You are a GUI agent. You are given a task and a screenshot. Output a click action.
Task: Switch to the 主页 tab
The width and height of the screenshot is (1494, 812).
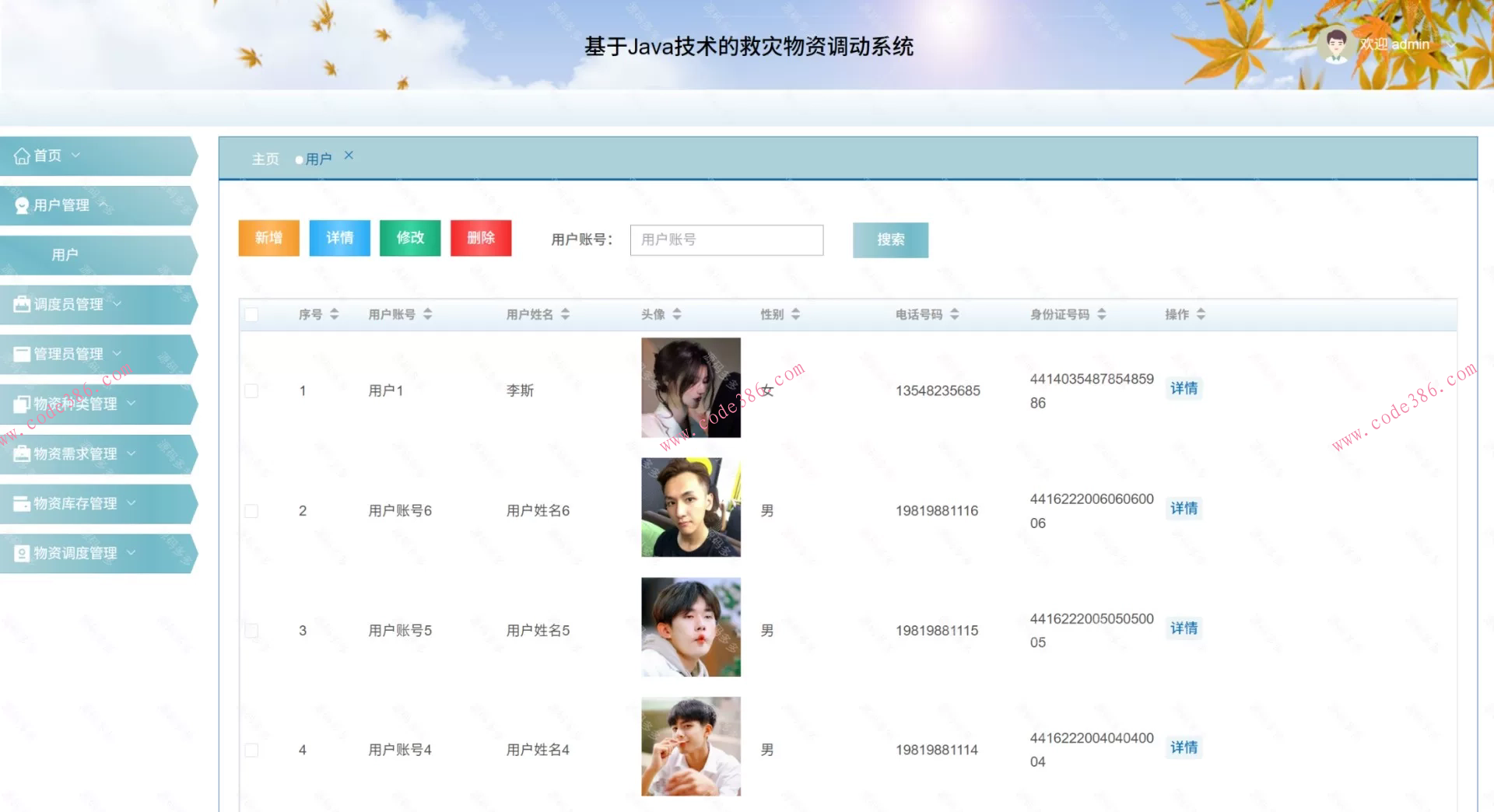point(265,159)
